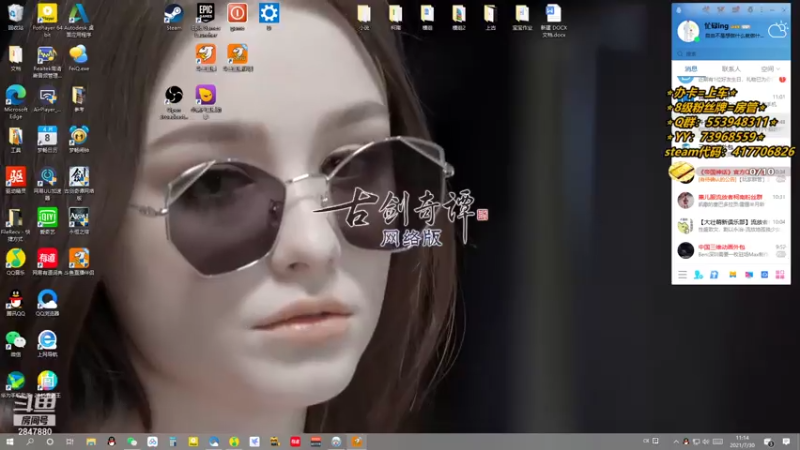Viewport: 800px width, 450px height.
Task: Open the Recycle Bin desktop icon
Action: 15,16
